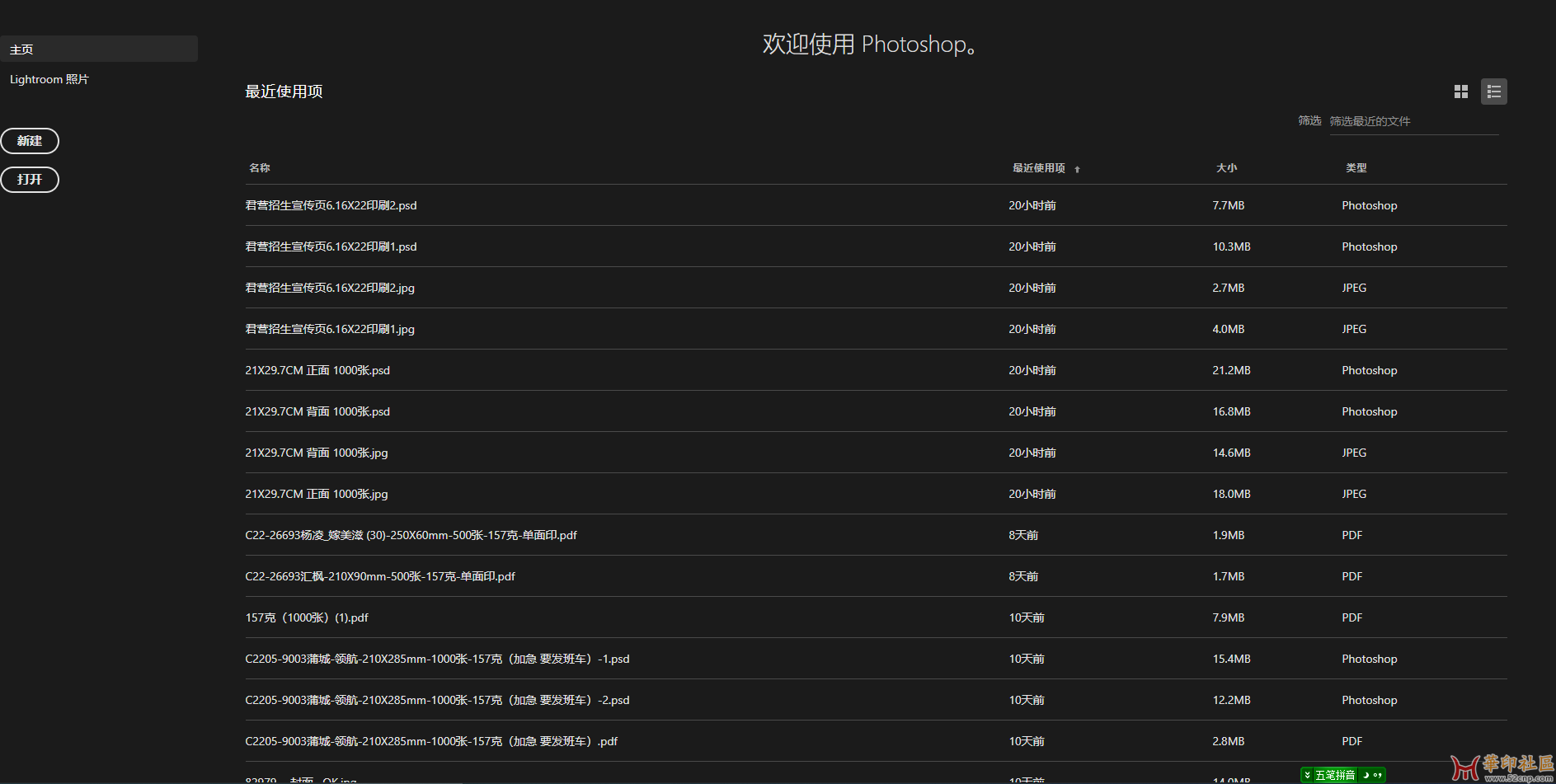The height and width of the screenshot is (784, 1556).
Task: Click the 14.6MB size cell
Action: (x=1231, y=453)
